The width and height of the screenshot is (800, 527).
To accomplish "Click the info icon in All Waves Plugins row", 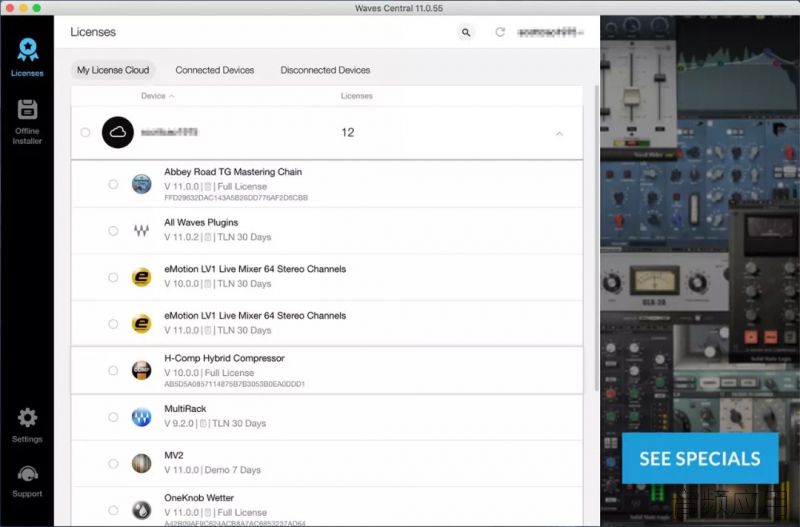I will tap(208, 237).
